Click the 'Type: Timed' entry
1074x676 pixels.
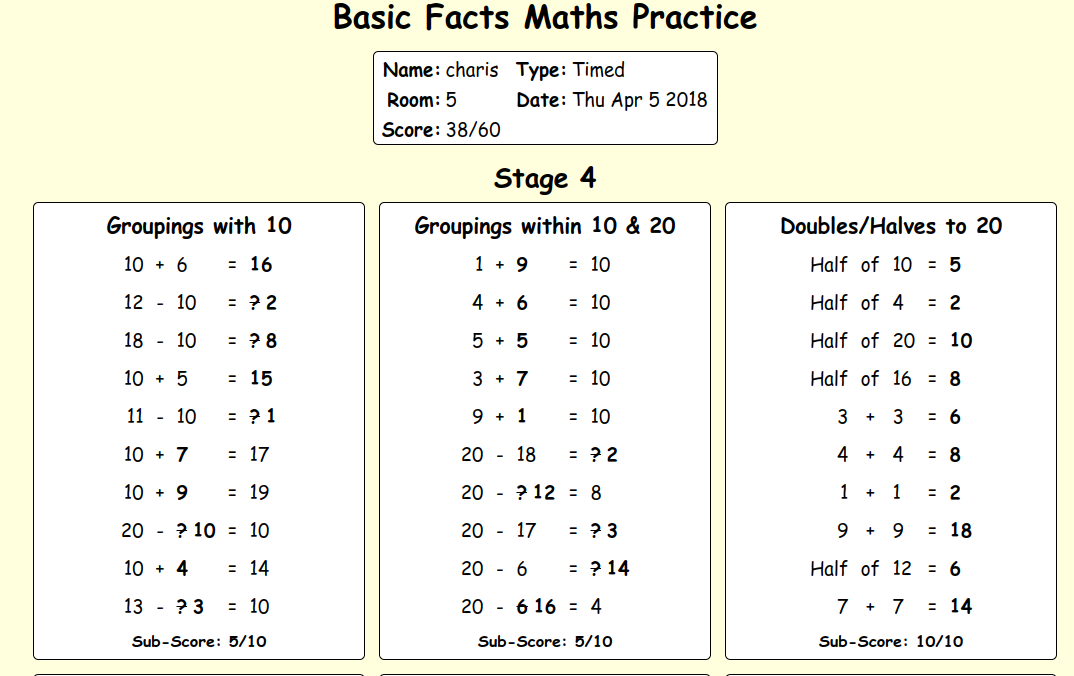tap(571, 70)
